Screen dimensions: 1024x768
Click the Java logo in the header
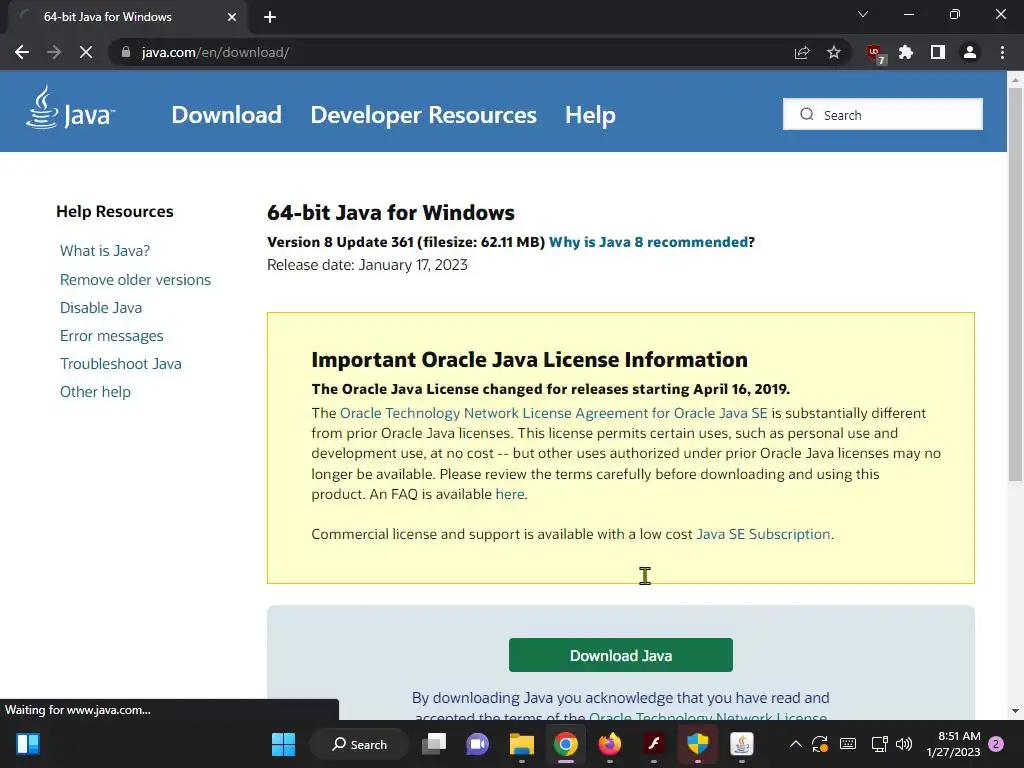[x=71, y=109]
